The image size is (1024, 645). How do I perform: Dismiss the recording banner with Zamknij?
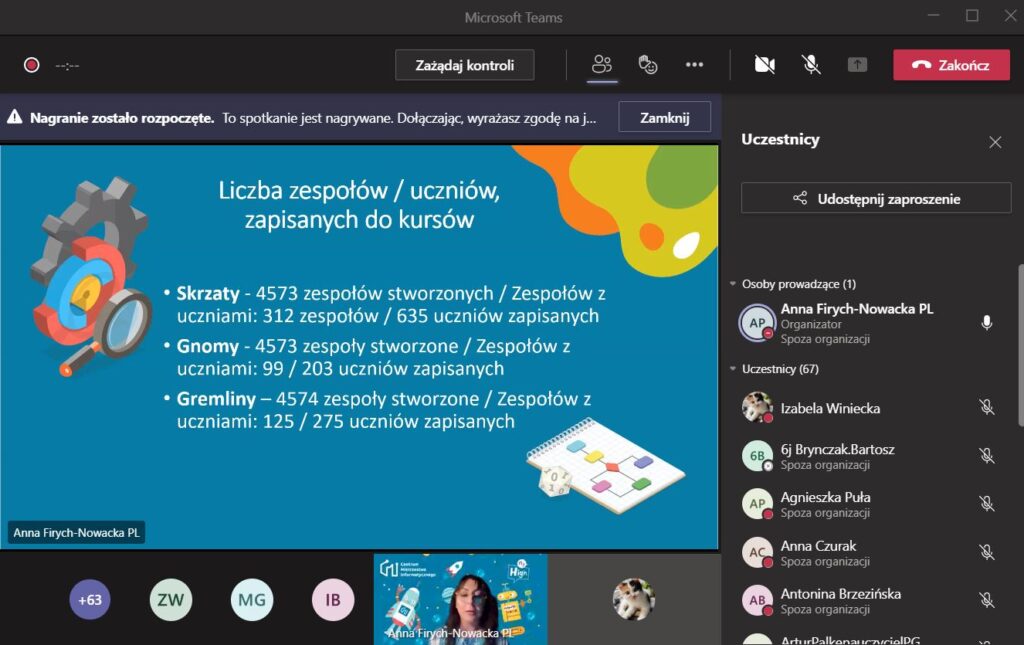click(x=664, y=117)
